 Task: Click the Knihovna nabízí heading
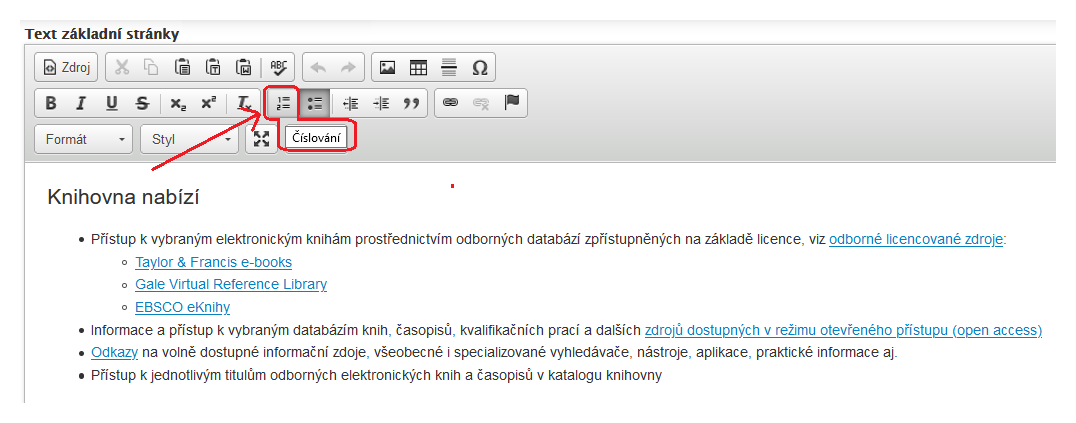(124, 198)
